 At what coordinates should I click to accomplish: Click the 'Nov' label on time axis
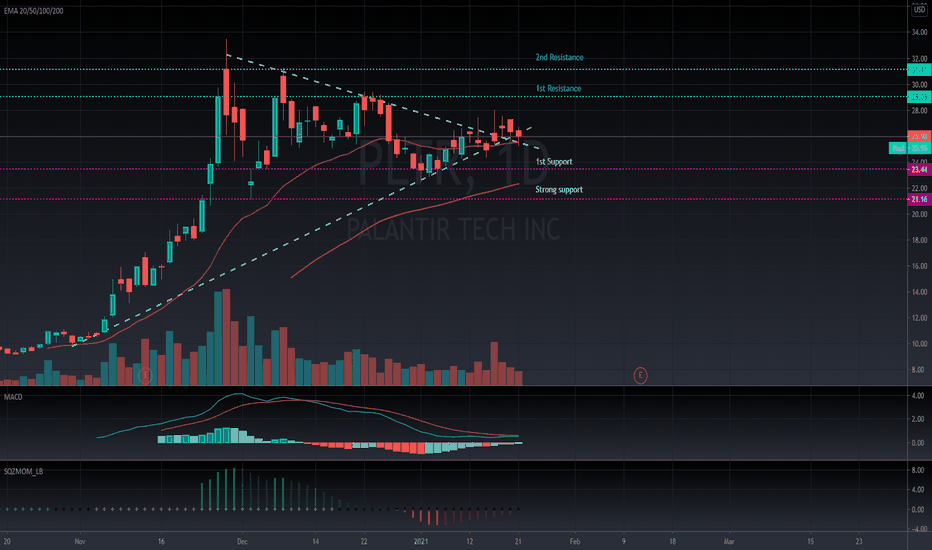point(80,542)
